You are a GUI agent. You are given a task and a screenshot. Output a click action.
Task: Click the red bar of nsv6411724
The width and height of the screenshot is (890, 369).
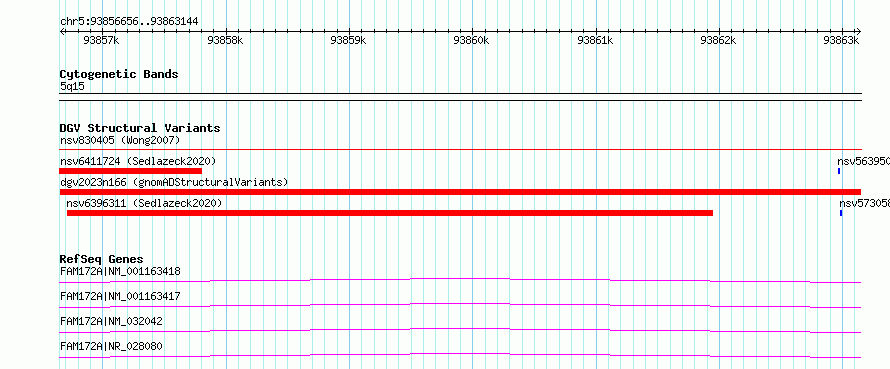[x=131, y=171]
